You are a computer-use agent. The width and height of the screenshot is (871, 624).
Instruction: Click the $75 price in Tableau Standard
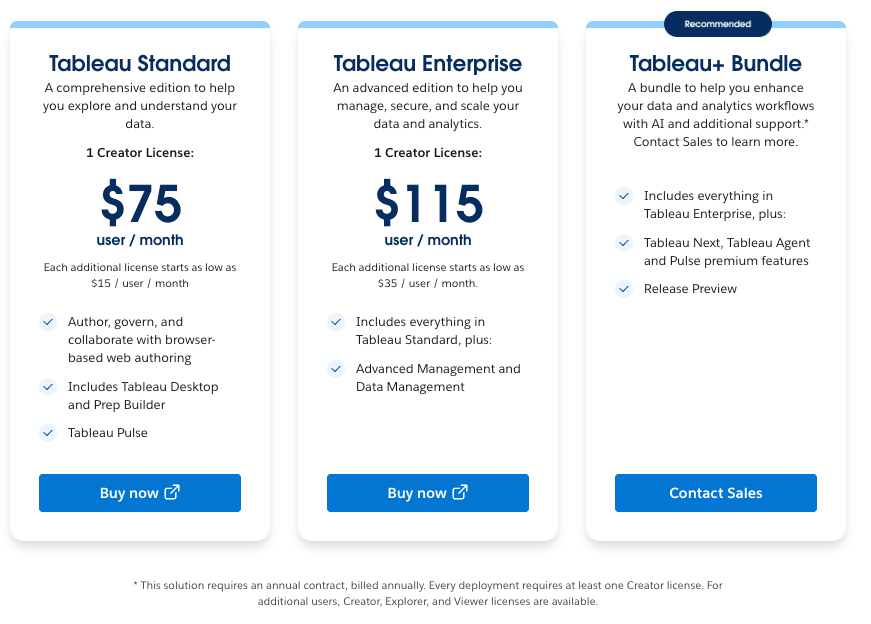pyautogui.click(x=141, y=204)
